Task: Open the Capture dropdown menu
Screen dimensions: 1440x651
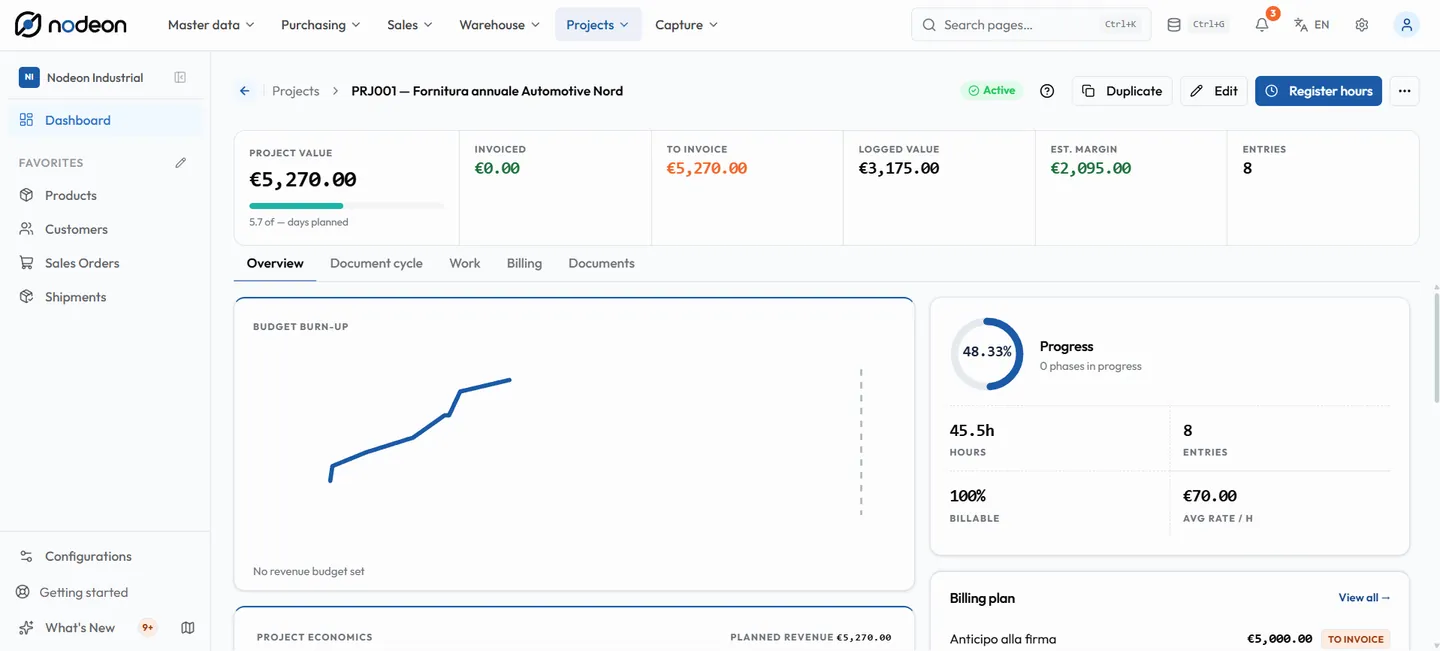Action: (x=686, y=25)
